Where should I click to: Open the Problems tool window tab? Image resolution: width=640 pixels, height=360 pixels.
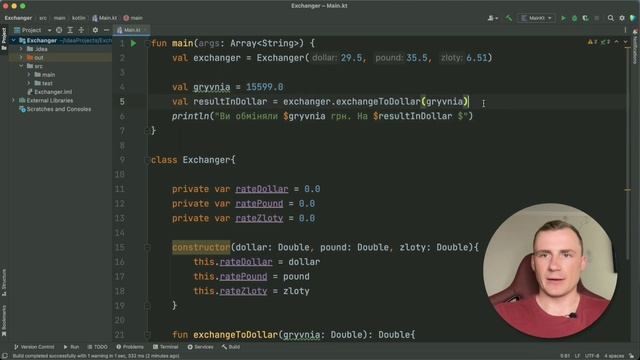pyautogui.click(x=130, y=347)
